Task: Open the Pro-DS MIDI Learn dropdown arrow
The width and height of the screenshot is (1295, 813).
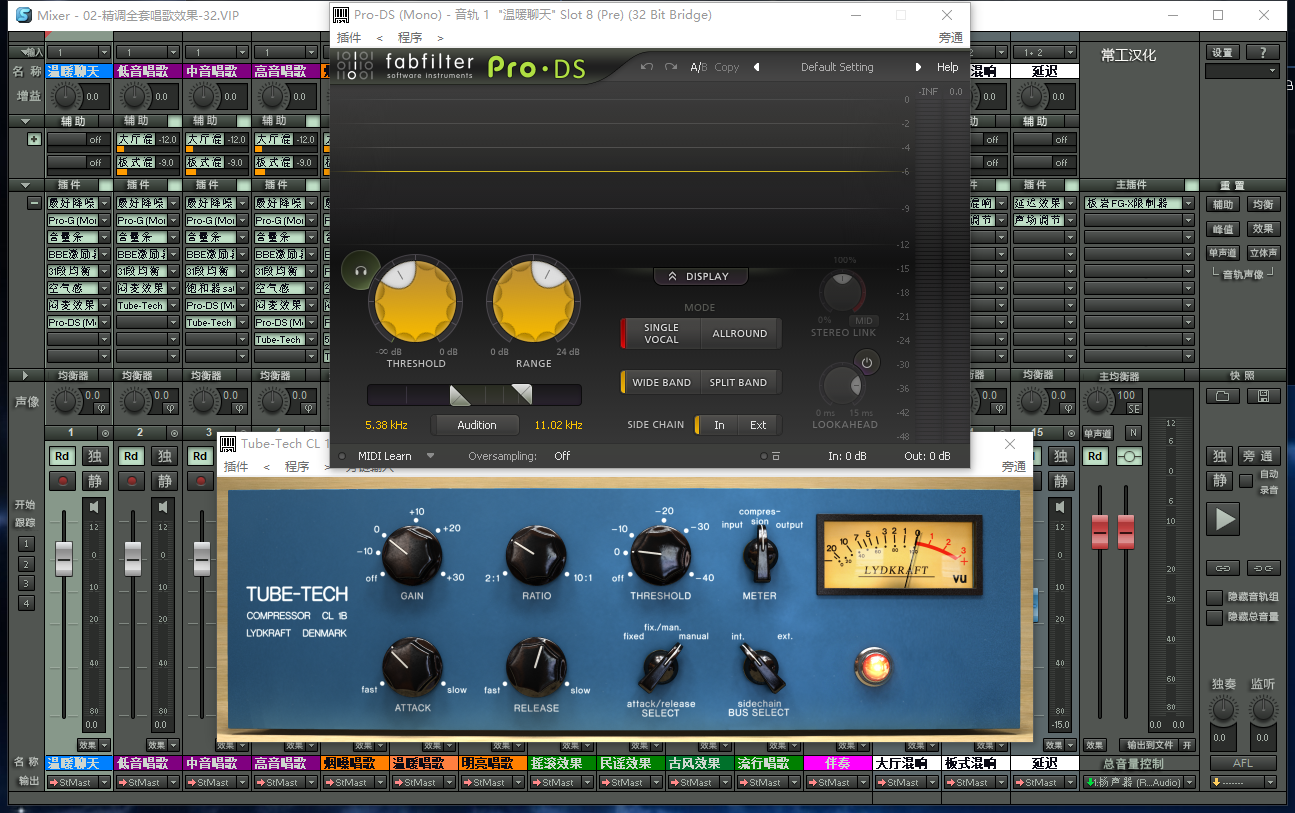Action: point(431,455)
